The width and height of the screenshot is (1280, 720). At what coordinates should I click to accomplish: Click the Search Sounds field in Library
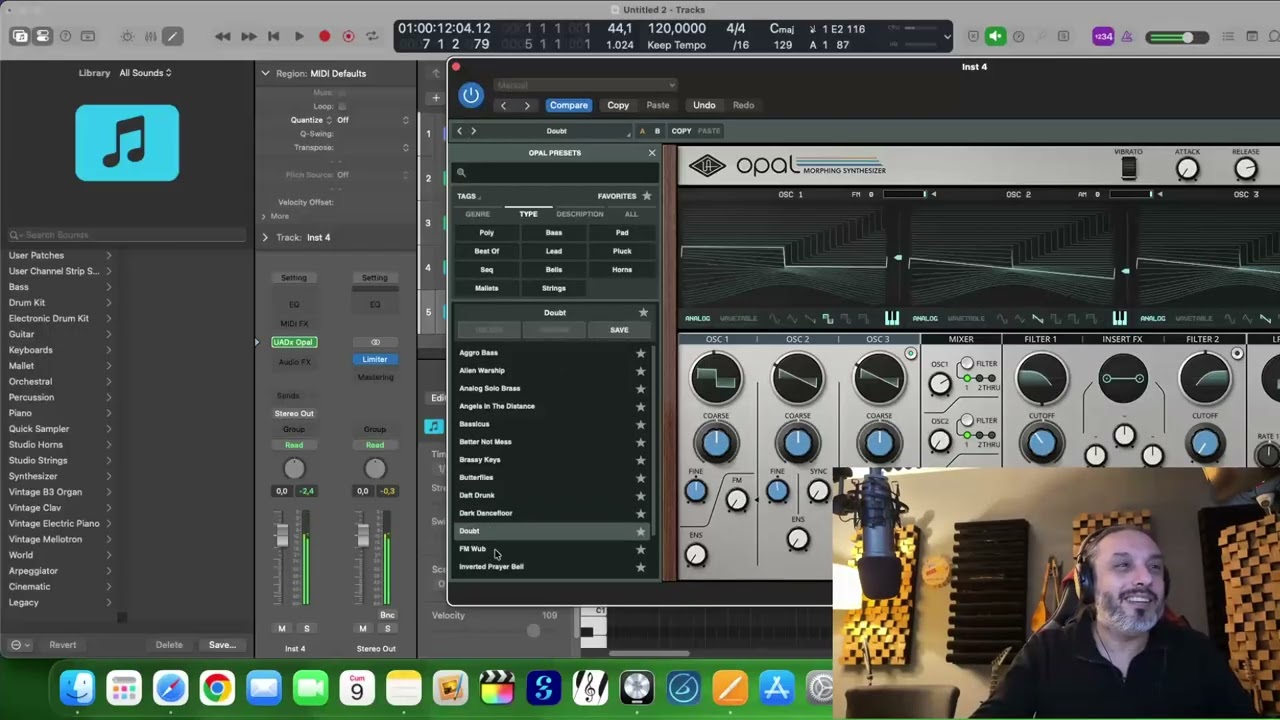(127, 235)
